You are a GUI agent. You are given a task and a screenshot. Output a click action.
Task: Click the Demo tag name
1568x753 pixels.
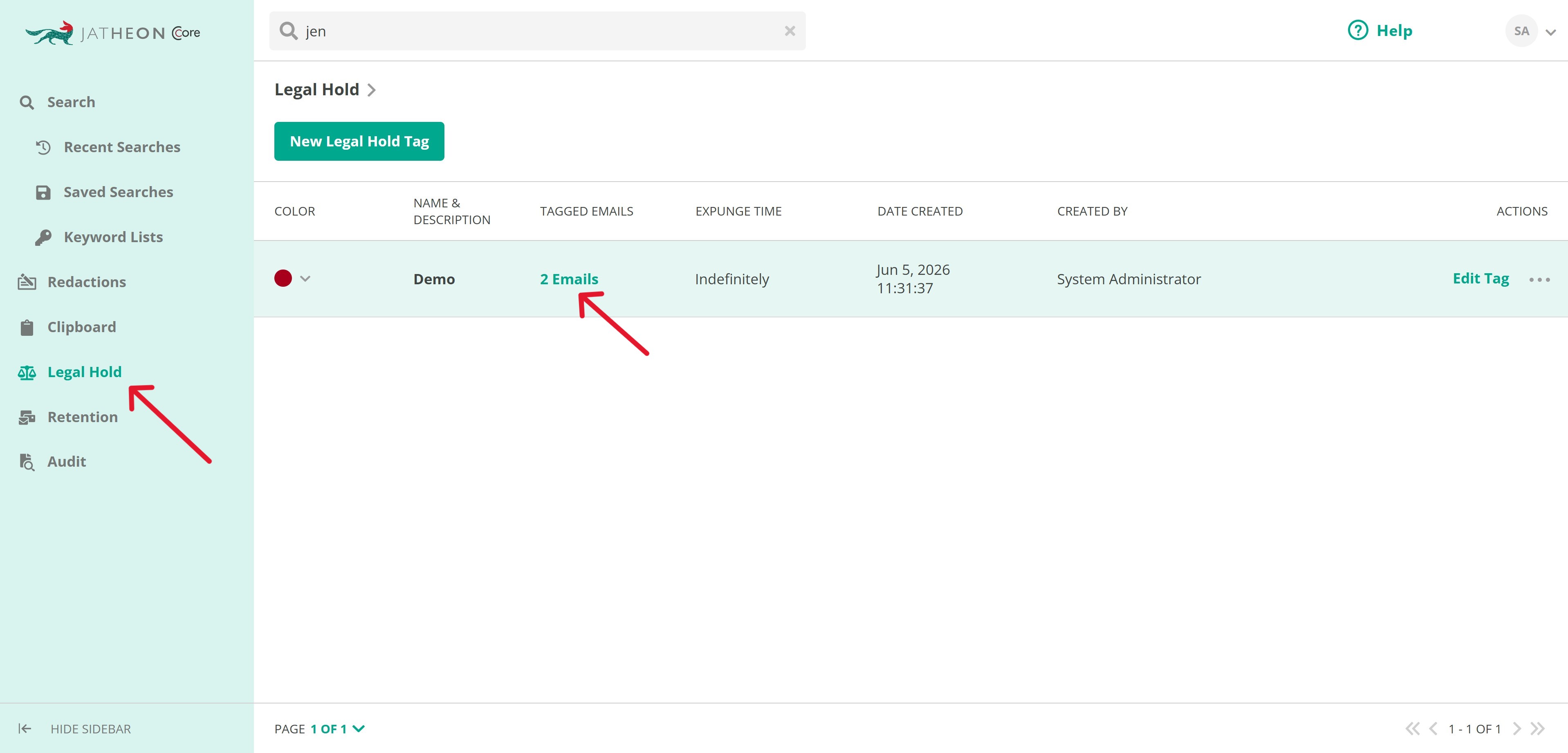pyautogui.click(x=434, y=279)
